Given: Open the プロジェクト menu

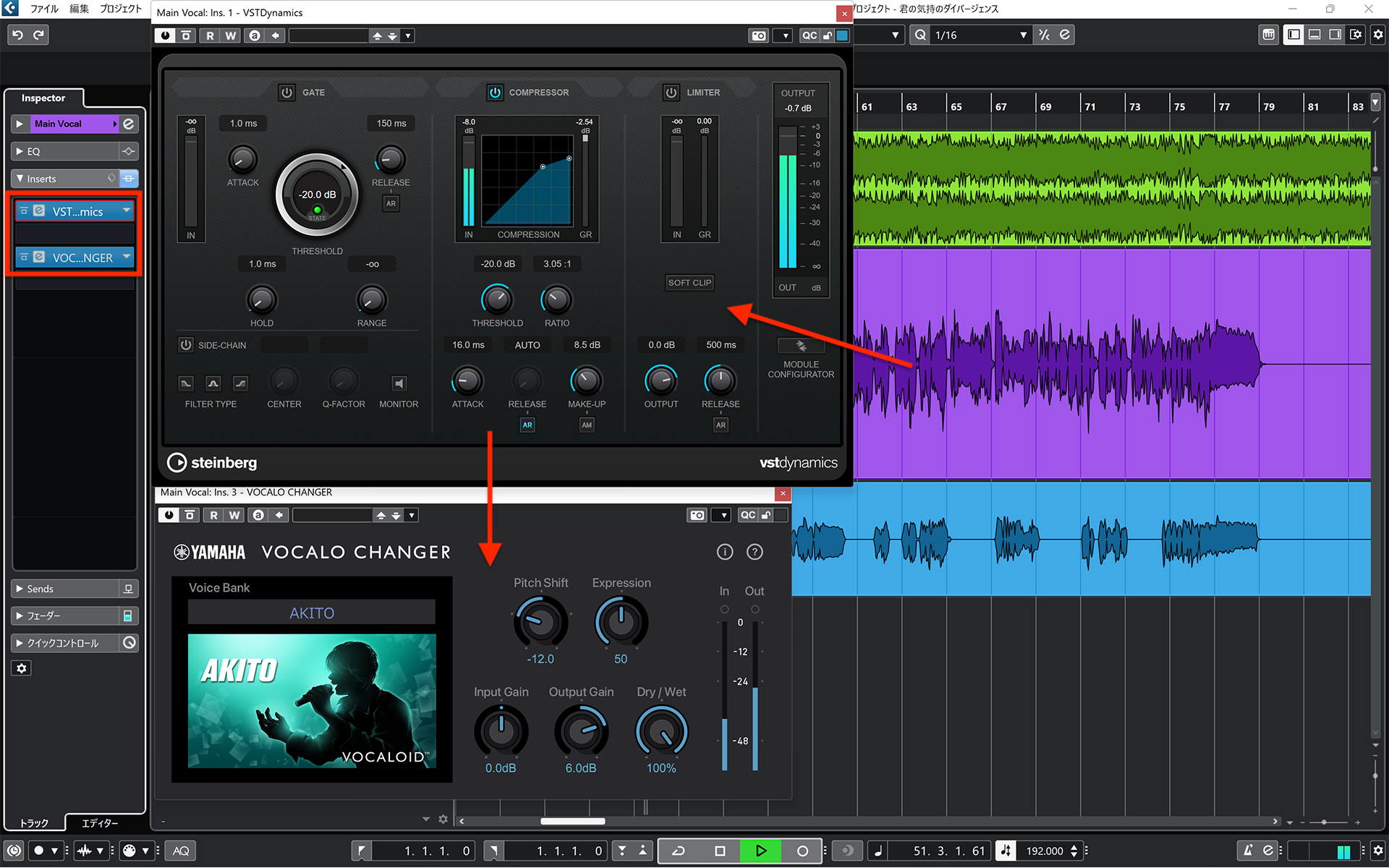Looking at the screenshot, I should 120,9.
